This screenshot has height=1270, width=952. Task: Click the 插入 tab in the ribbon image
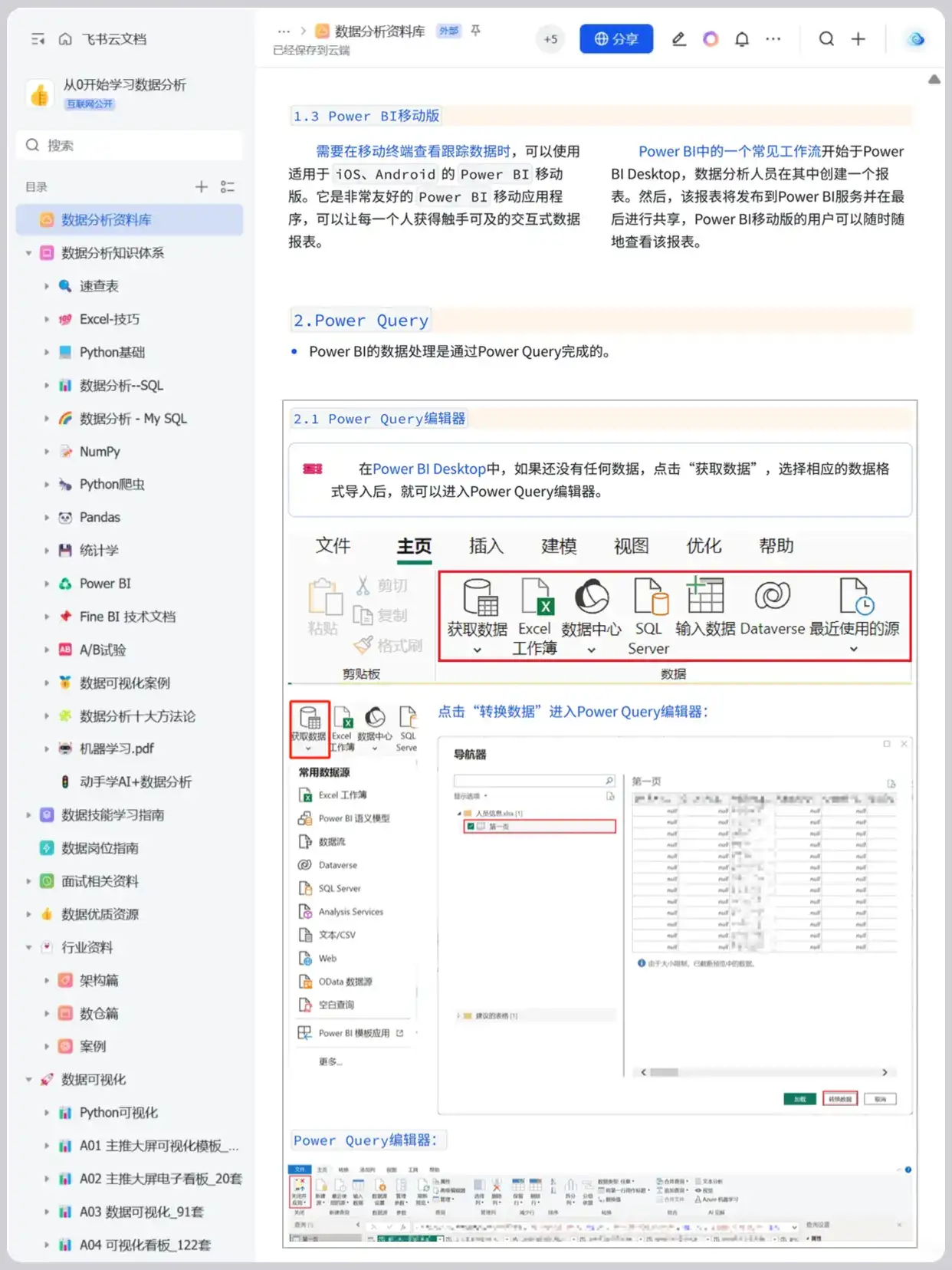486,546
